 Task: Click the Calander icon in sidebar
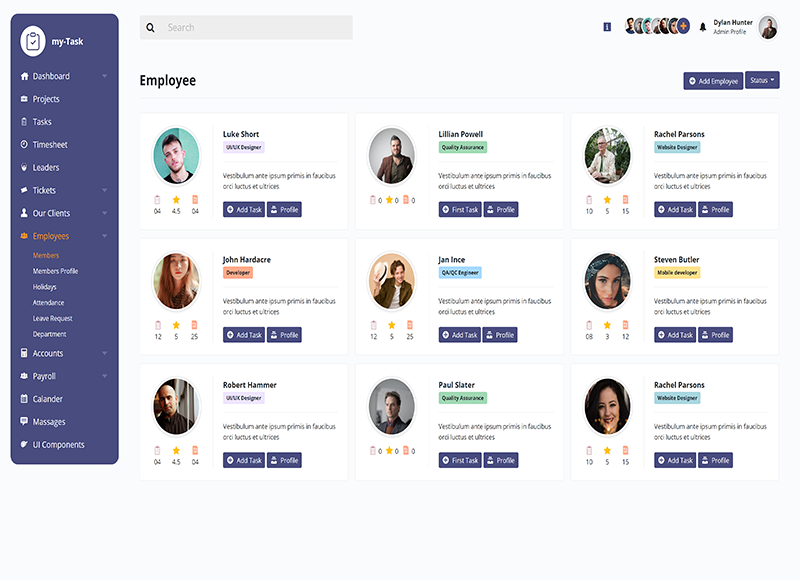click(x=23, y=399)
